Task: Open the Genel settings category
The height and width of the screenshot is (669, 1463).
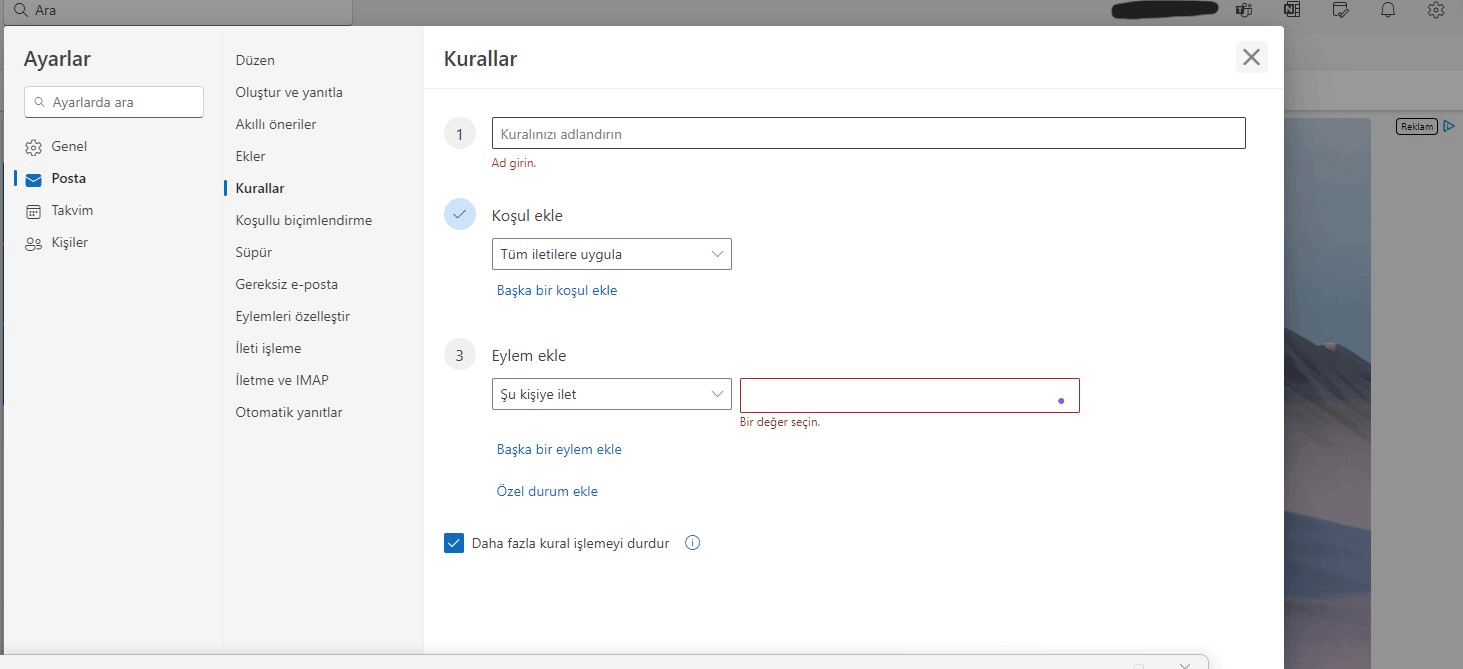Action: 69,146
